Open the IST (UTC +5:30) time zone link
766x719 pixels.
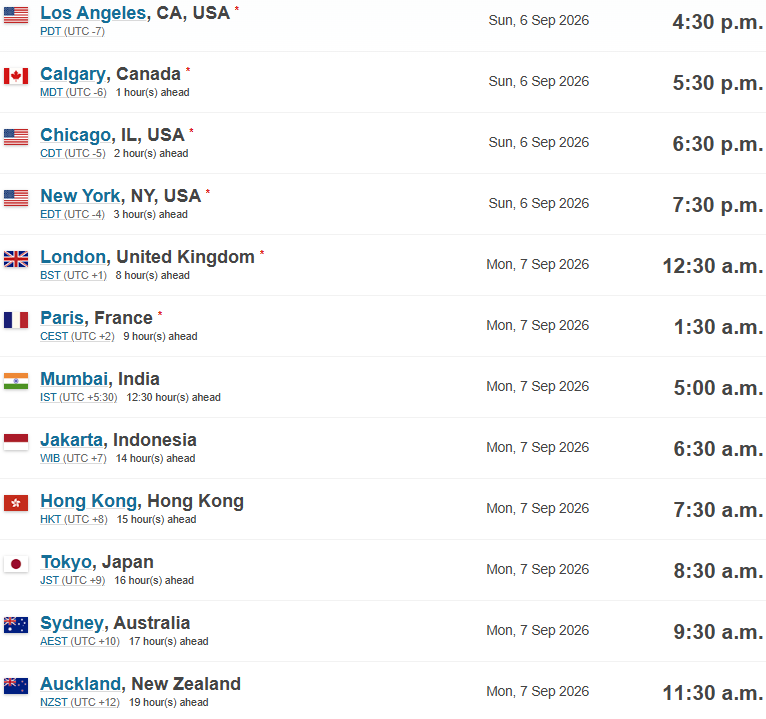click(79, 398)
